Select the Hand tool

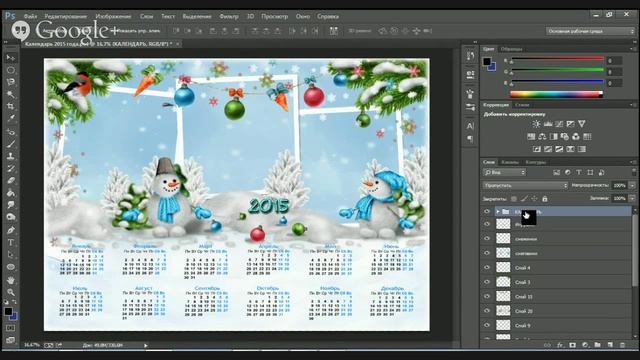pos(11,280)
